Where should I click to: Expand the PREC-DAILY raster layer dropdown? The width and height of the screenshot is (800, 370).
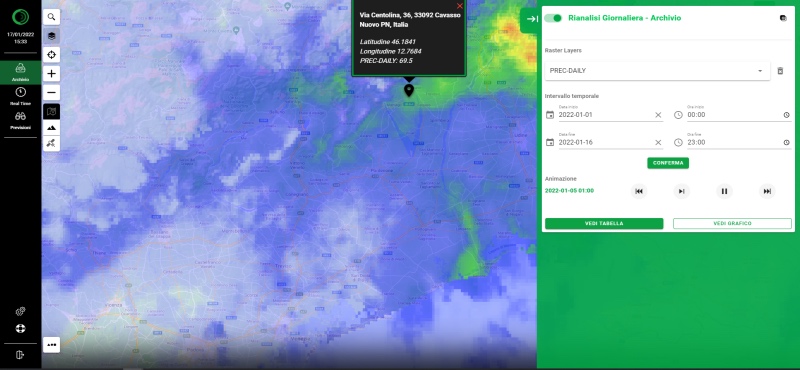pyautogui.click(x=657, y=71)
